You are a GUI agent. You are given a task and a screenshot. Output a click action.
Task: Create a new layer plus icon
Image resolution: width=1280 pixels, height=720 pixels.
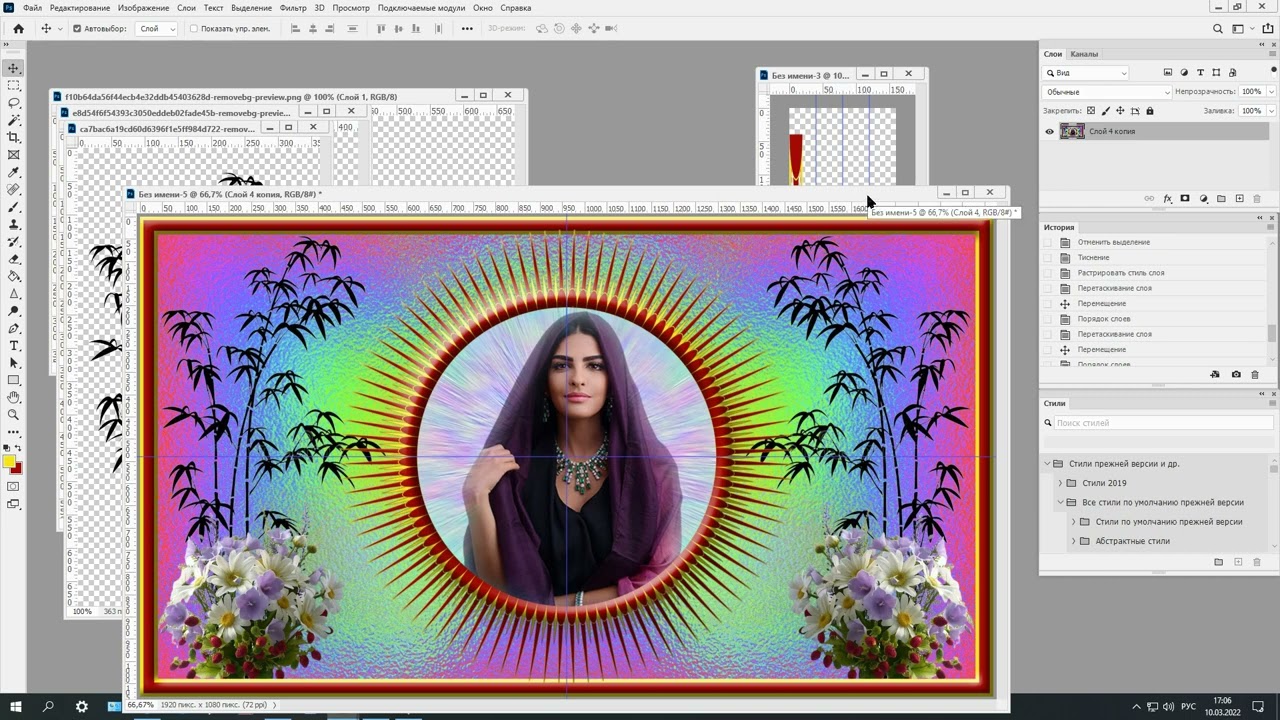coord(1239,199)
